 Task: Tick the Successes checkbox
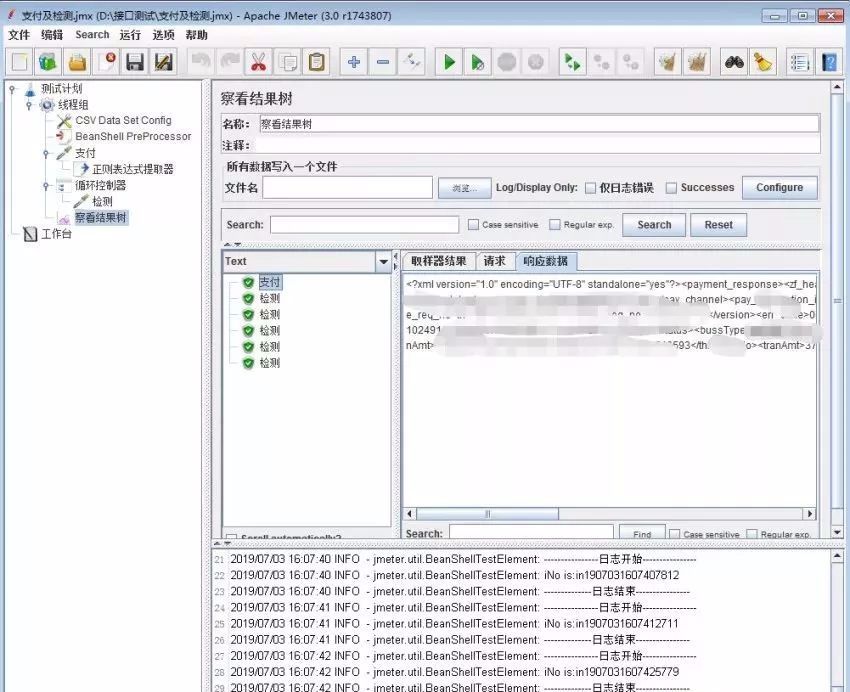coord(671,188)
